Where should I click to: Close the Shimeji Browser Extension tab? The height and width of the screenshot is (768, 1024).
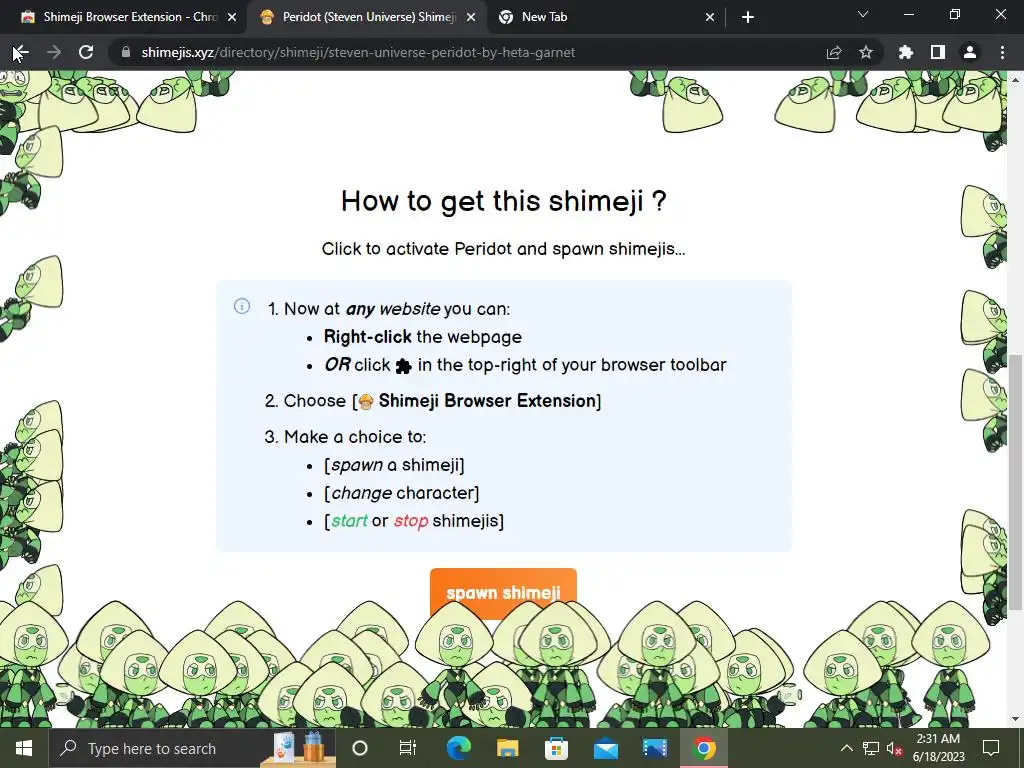(231, 18)
